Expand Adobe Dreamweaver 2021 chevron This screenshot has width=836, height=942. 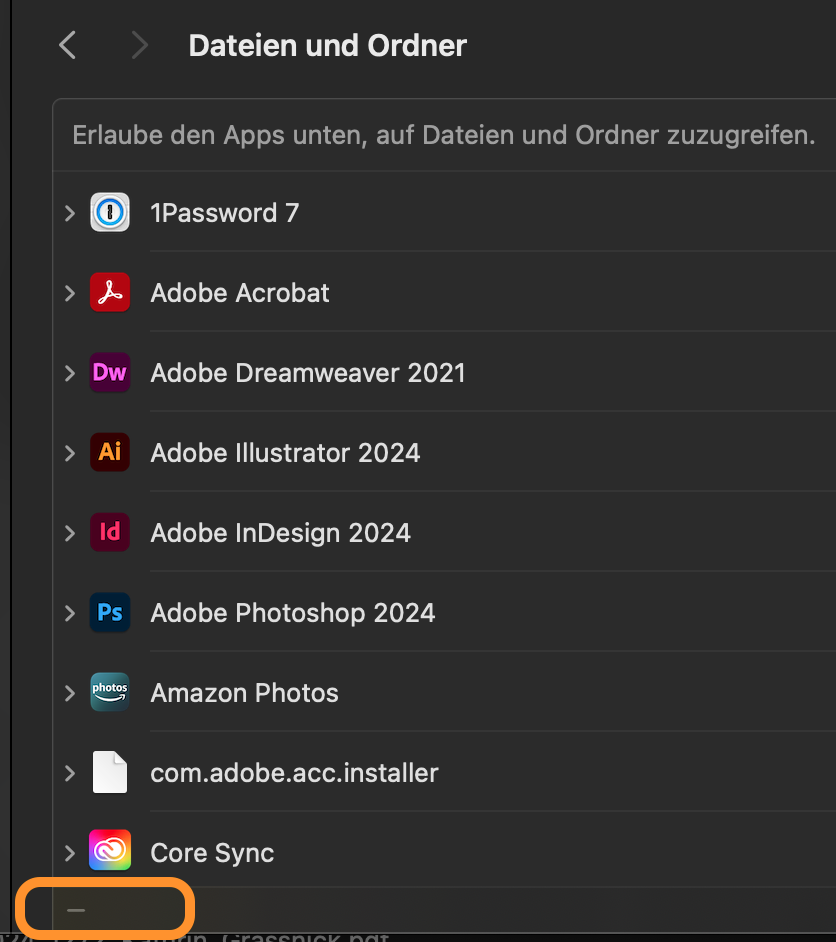pos(70,372)
